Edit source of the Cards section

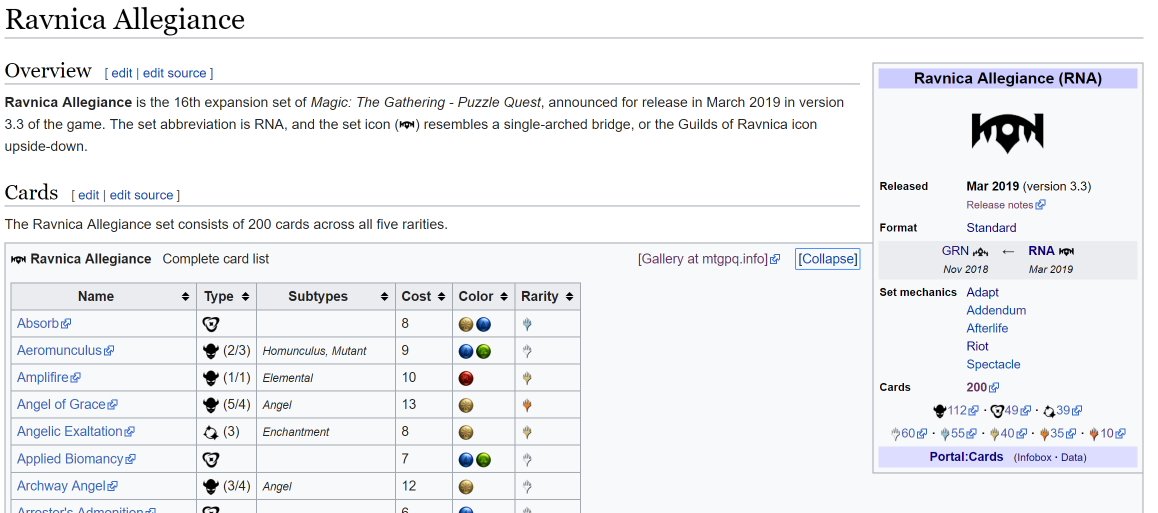pyautogui.click(x=141, y=195)
